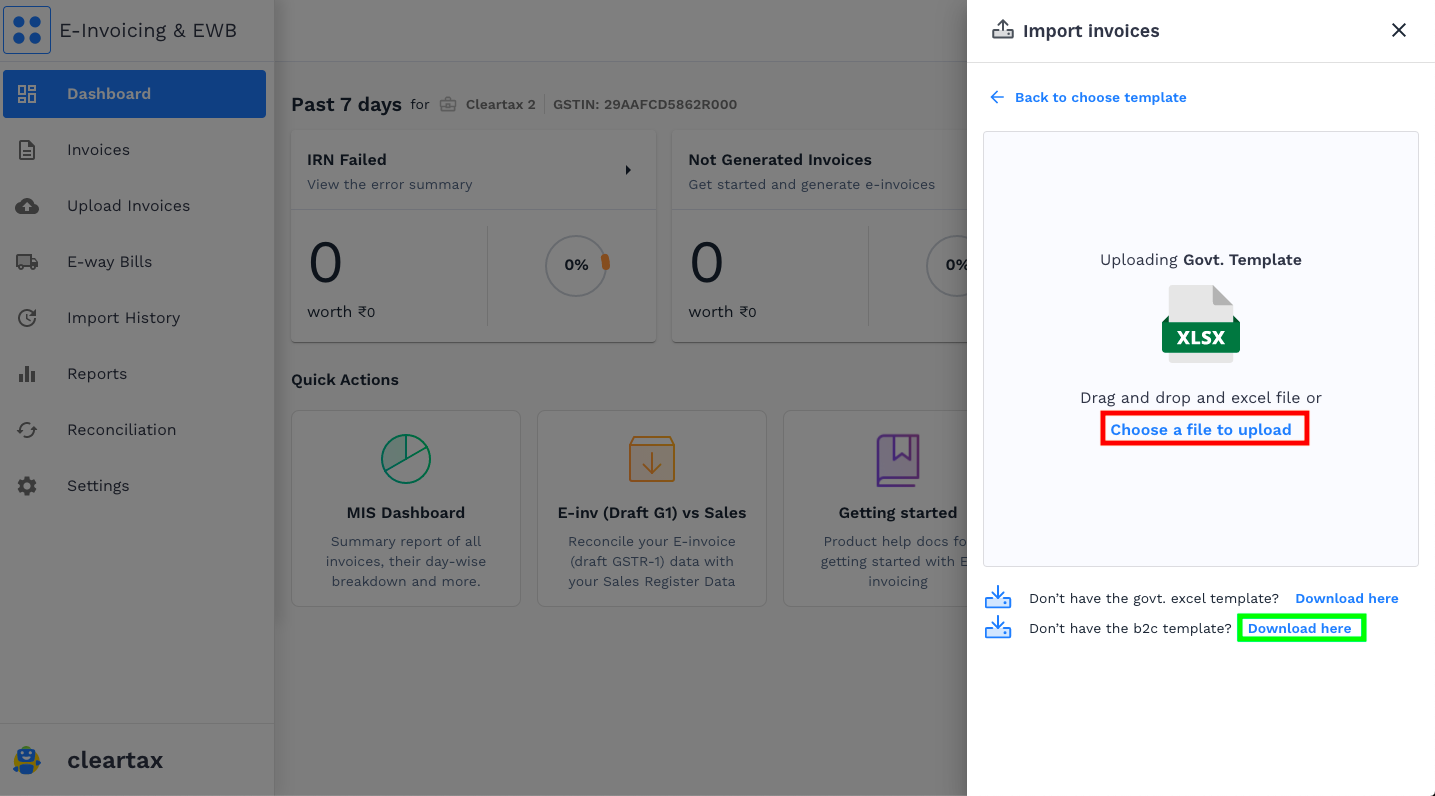Open E-inv (Draft G1) vs Sales card

tap(651, 508)
